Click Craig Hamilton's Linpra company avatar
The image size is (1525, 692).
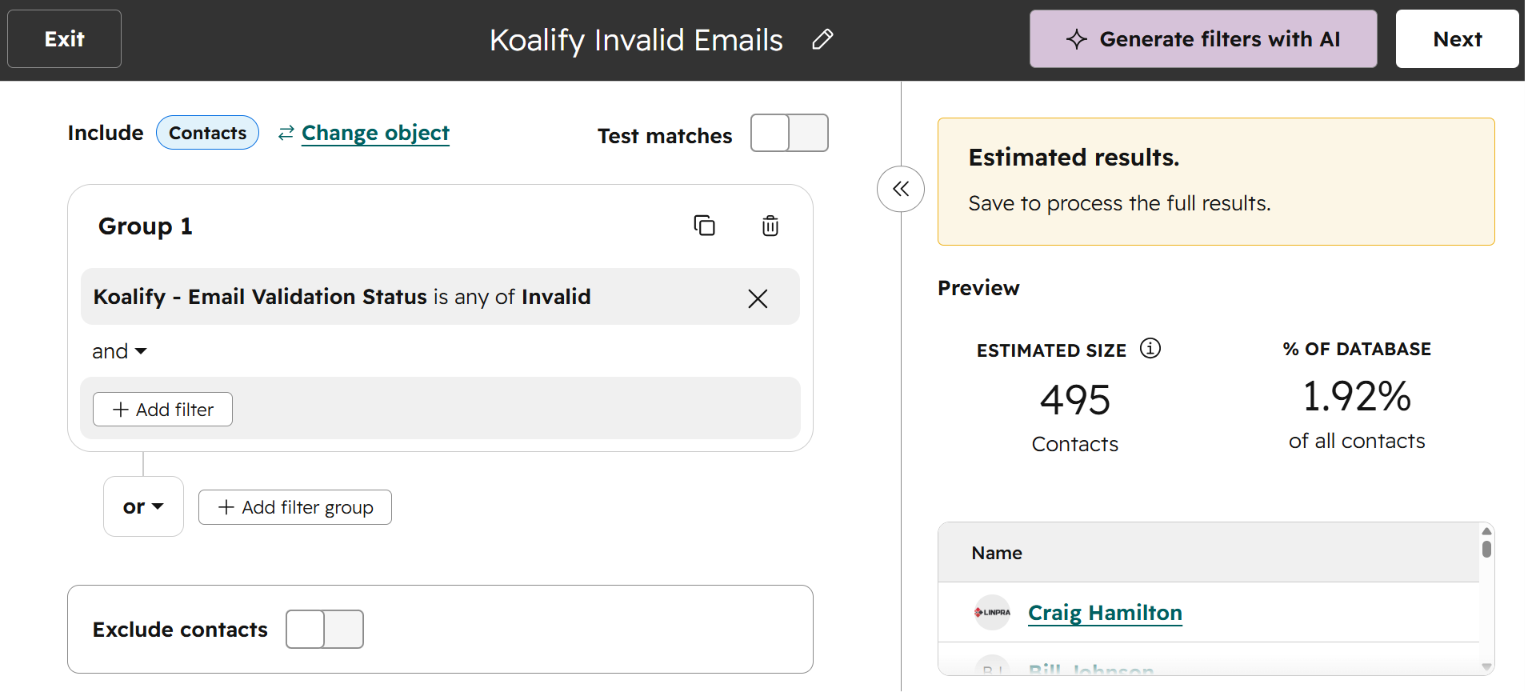pyautogui.click(x=992, y=613)
